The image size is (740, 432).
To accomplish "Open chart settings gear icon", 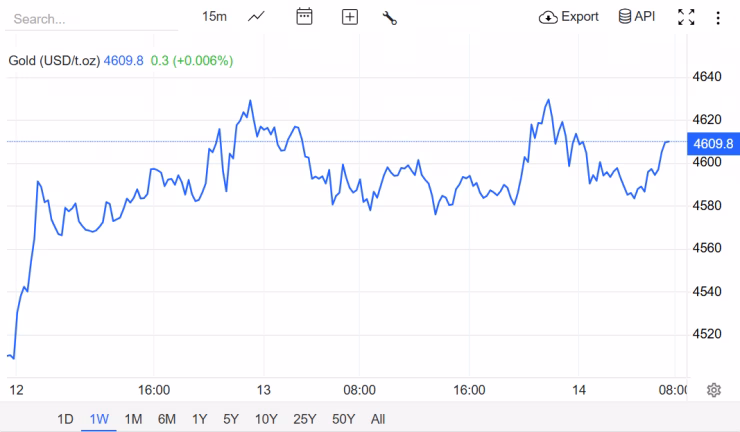I will 714,390.
